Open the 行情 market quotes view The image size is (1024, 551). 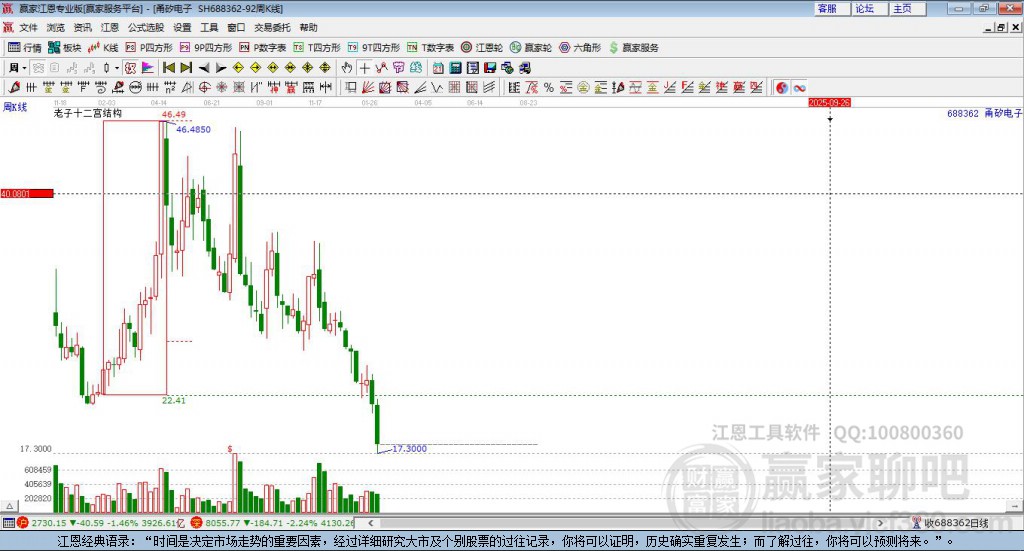click(24, 48)
